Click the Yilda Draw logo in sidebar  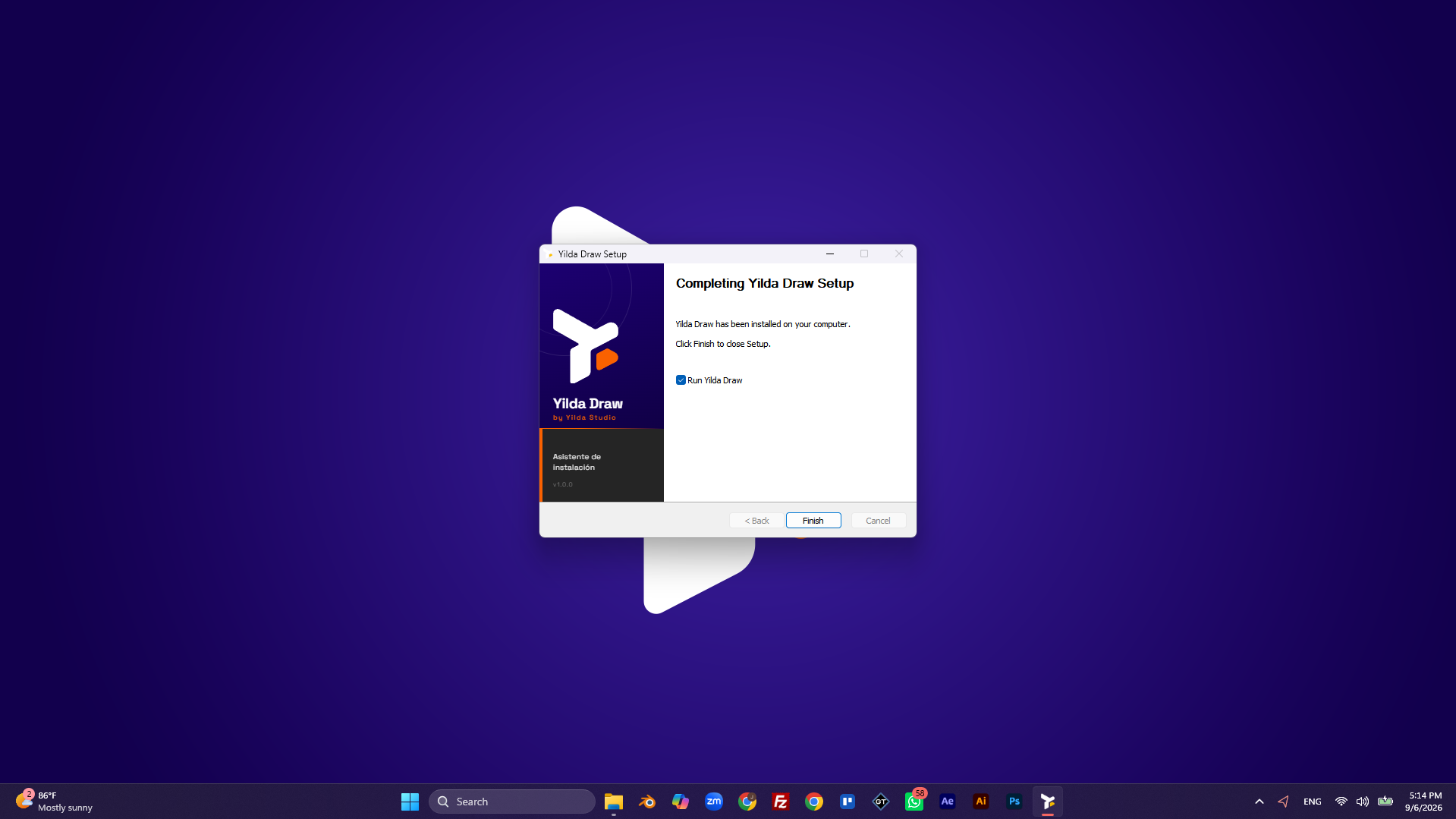pos(585,346)
